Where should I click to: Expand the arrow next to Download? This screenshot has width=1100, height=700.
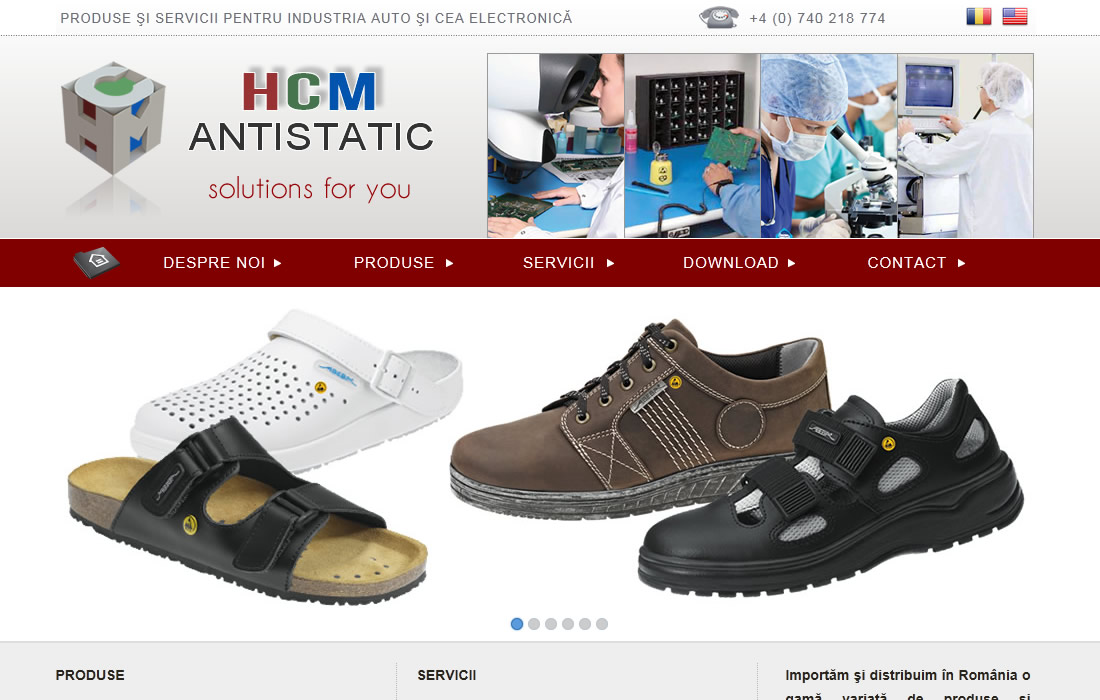point(792,263)
